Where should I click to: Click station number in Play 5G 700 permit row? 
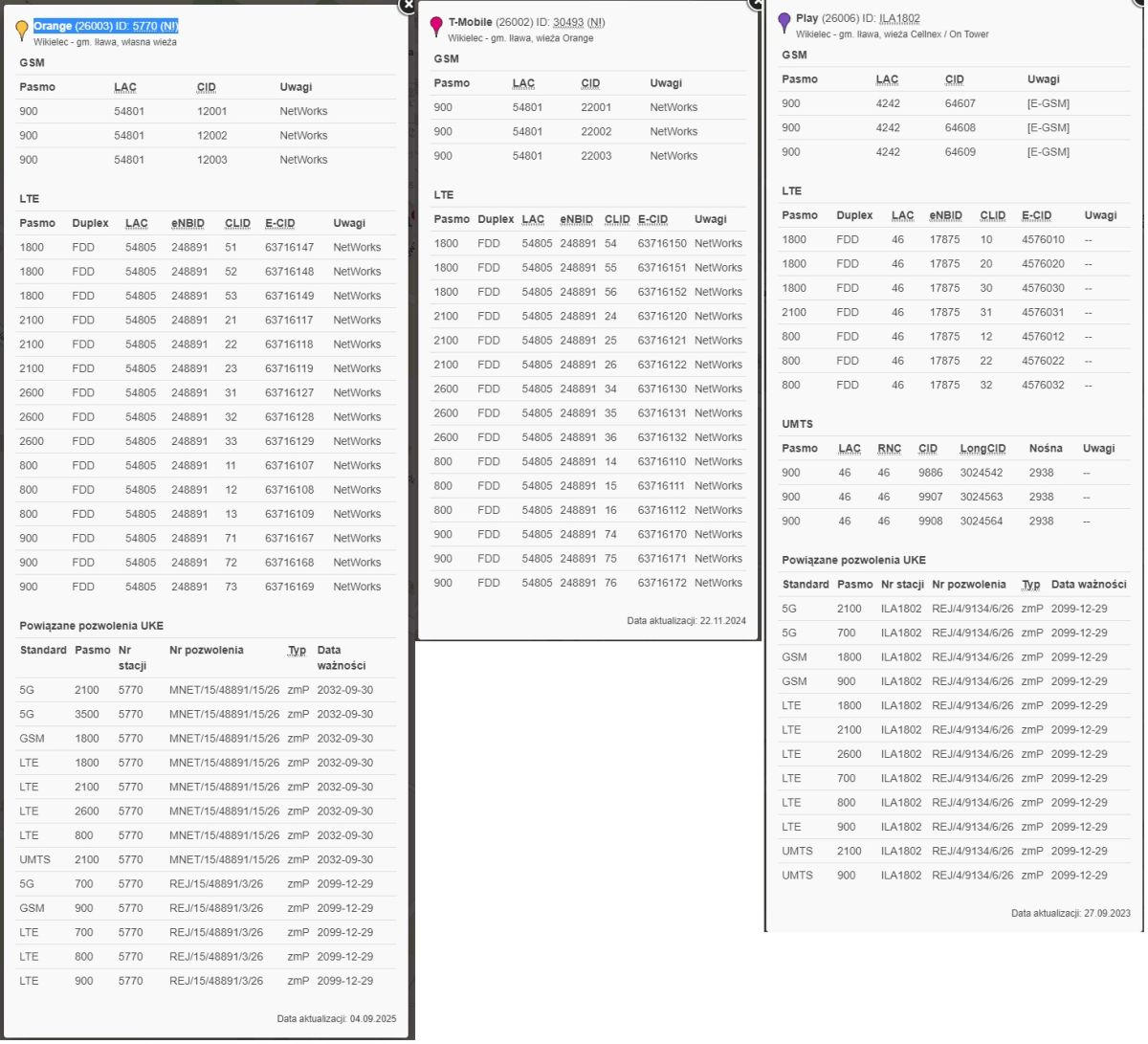(x=901, y=633)
